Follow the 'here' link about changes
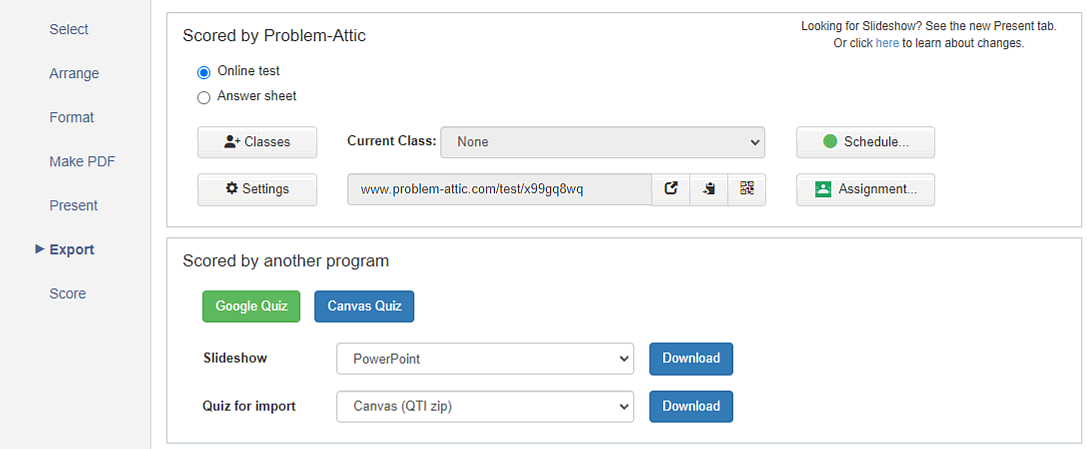 click(x=887, y=43)
